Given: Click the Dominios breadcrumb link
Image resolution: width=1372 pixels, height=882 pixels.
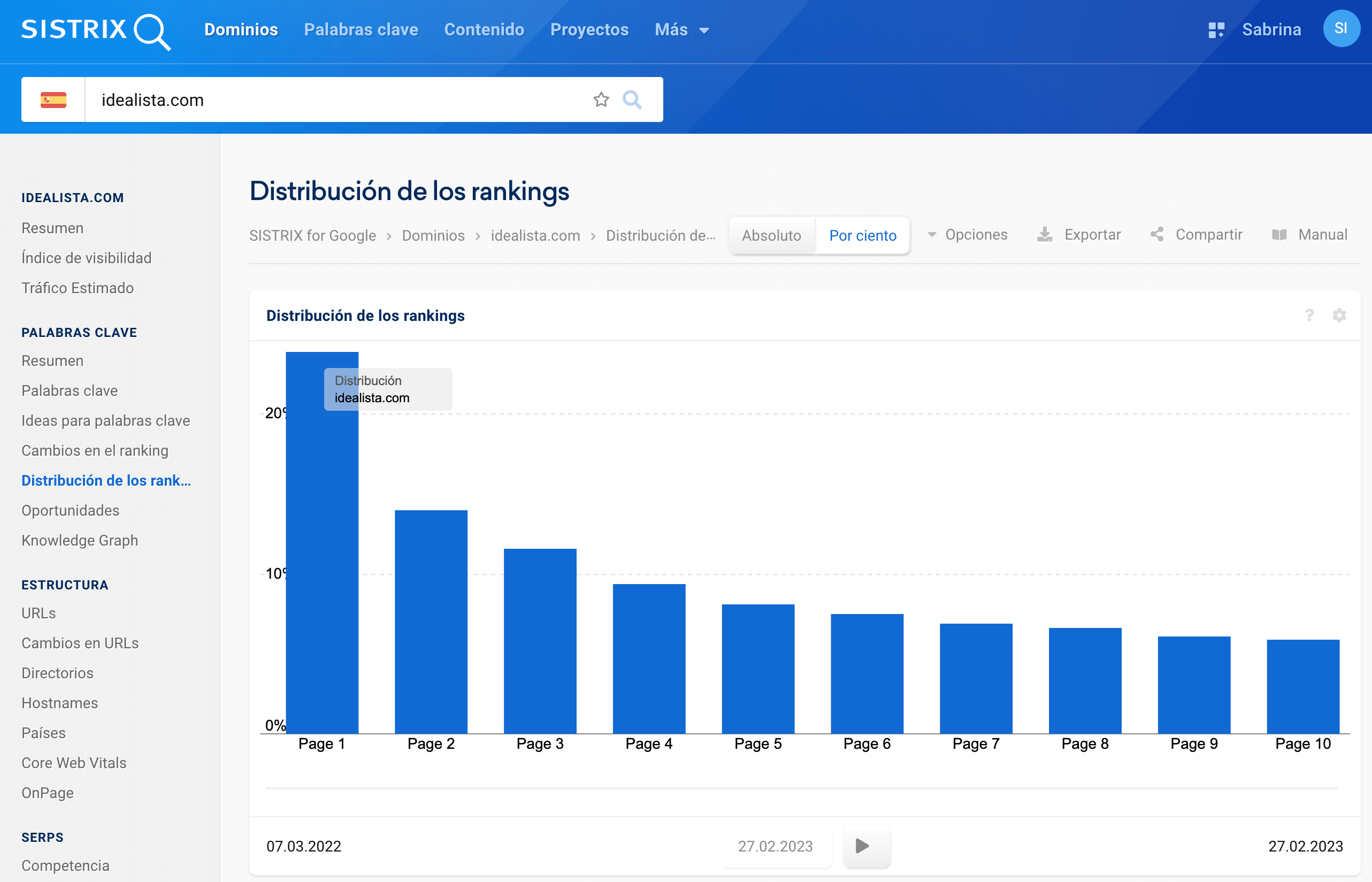Looking at the screenshot, I should point(433,235).
